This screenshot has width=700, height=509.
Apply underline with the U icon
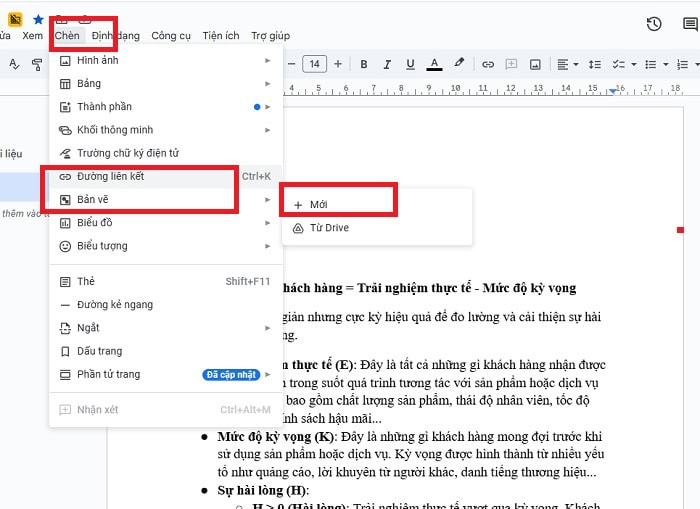coord(409,64)
